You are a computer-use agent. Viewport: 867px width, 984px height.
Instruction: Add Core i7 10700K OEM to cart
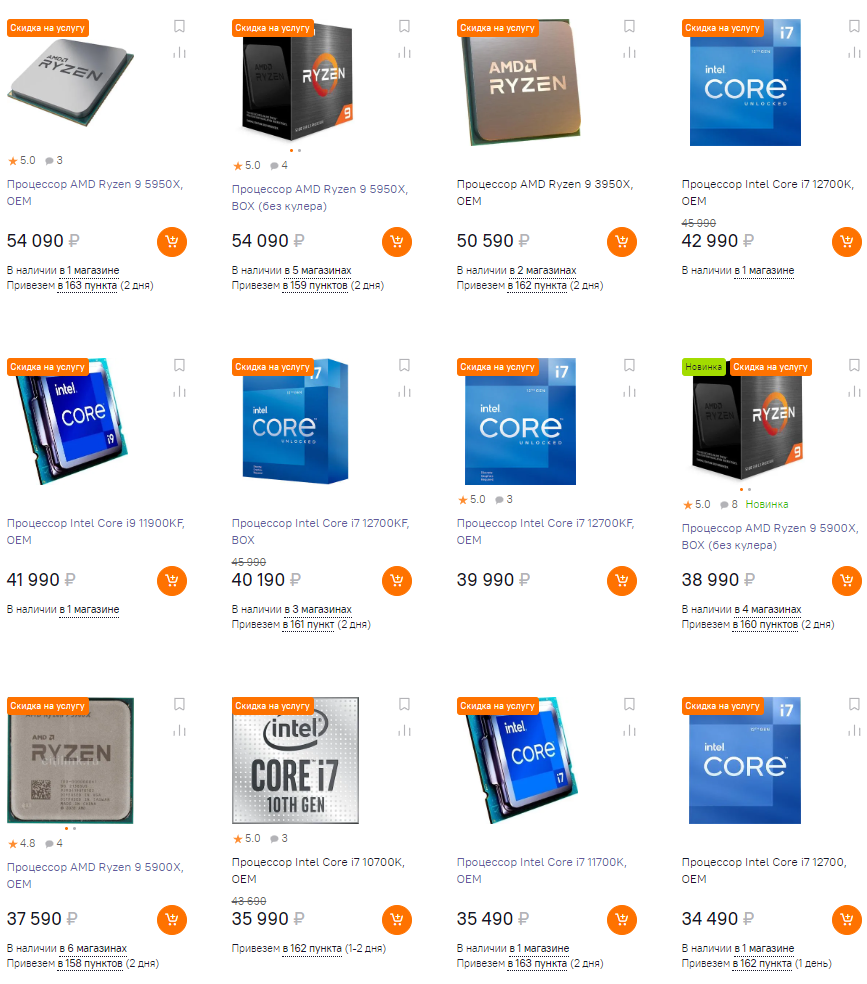(x=397, y=919)
